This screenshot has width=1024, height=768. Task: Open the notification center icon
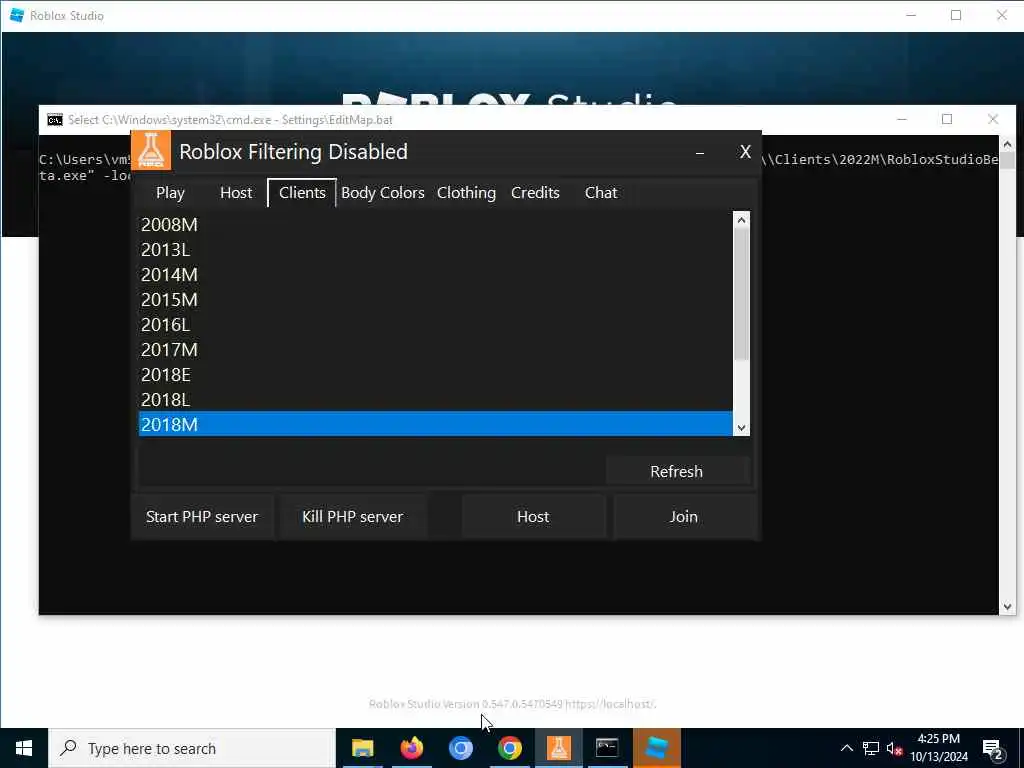[x=993, y=749]
